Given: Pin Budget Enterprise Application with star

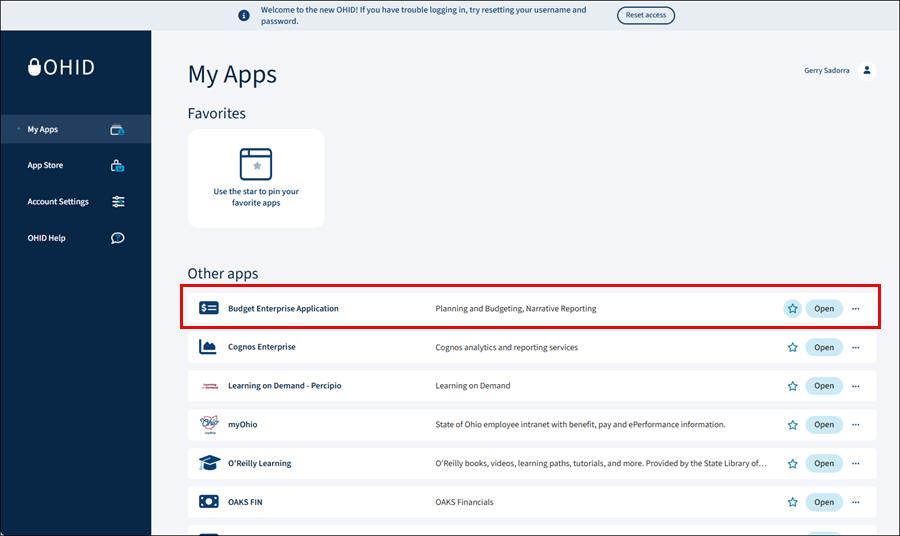Looking at the screenshot, I should (792, 309).
